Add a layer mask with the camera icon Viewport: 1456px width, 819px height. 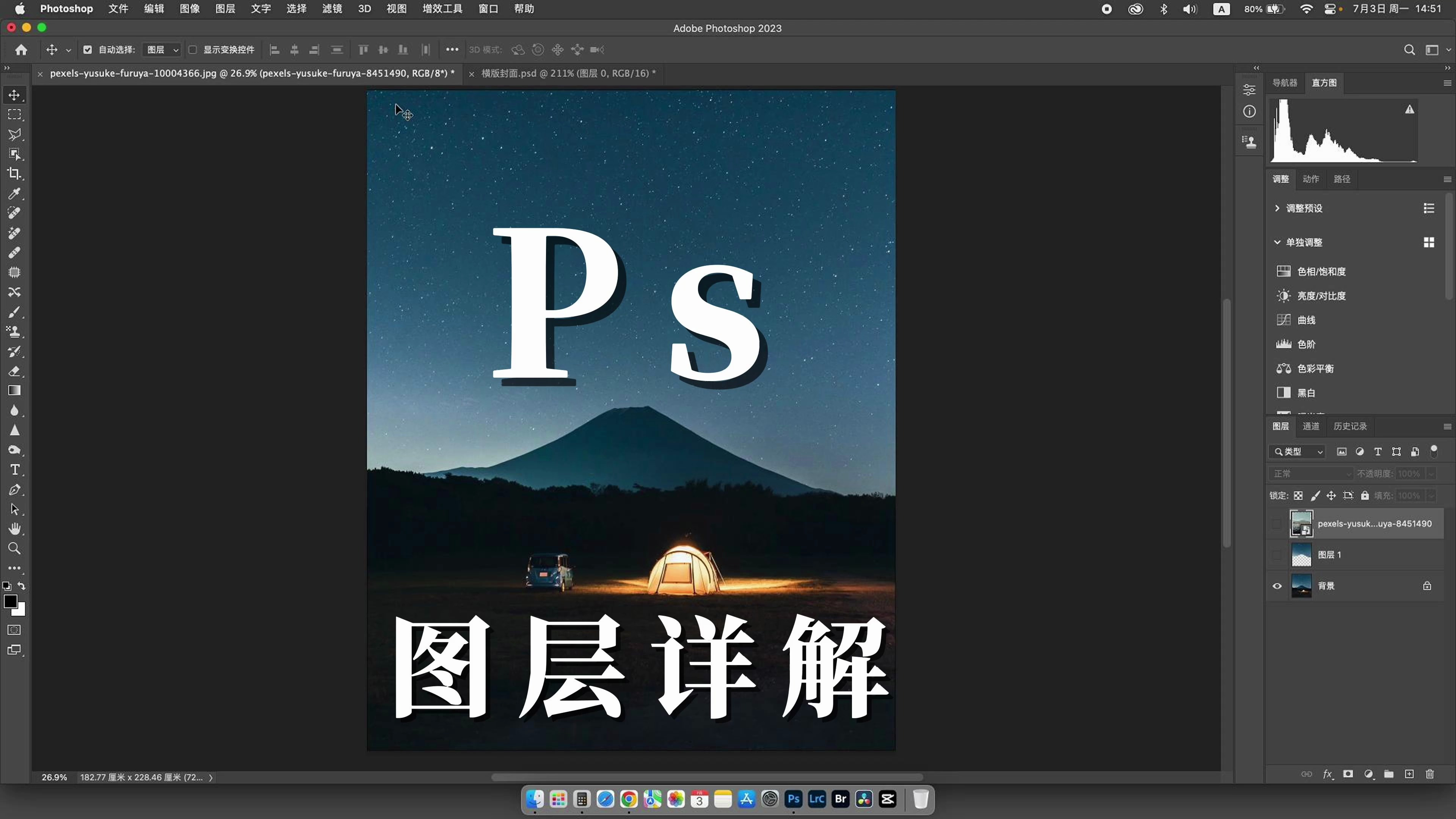[1348, 774]
